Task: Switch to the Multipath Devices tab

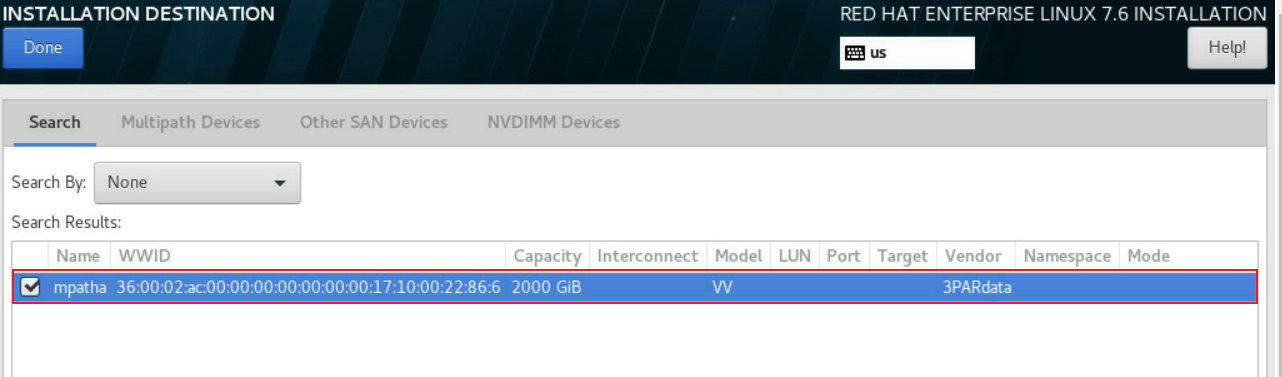Action: (190, 122)
